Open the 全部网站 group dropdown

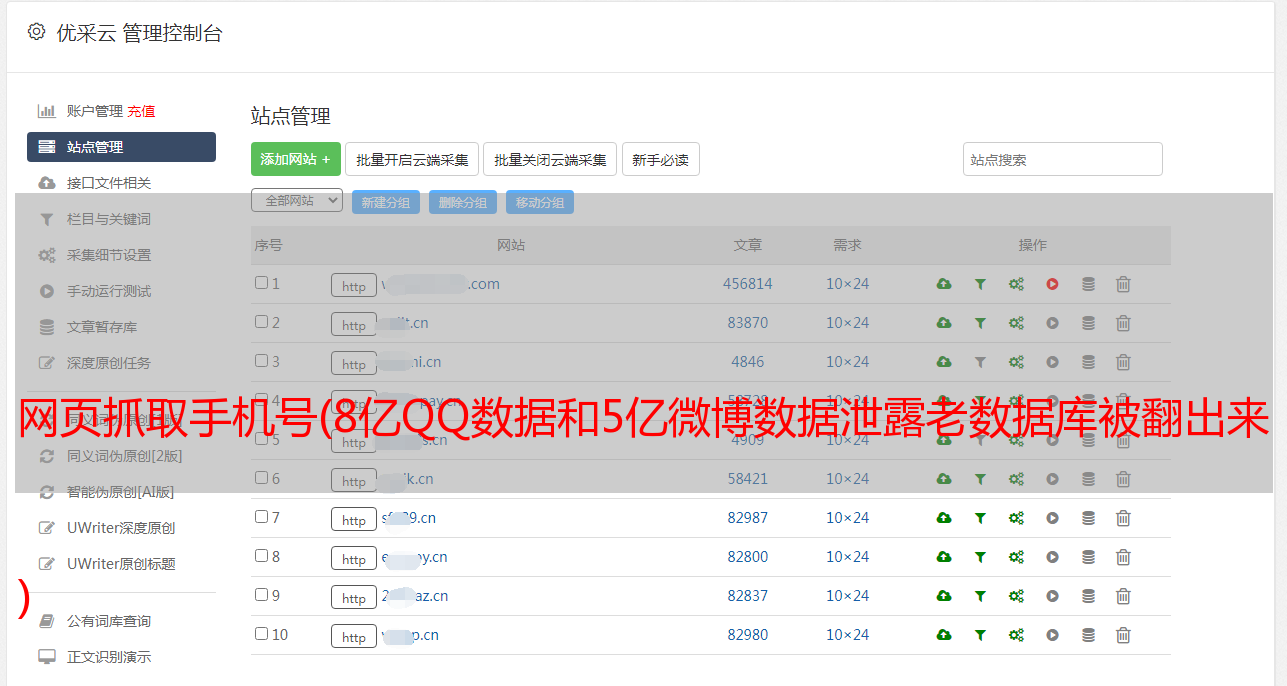click(x=297, y=201)
